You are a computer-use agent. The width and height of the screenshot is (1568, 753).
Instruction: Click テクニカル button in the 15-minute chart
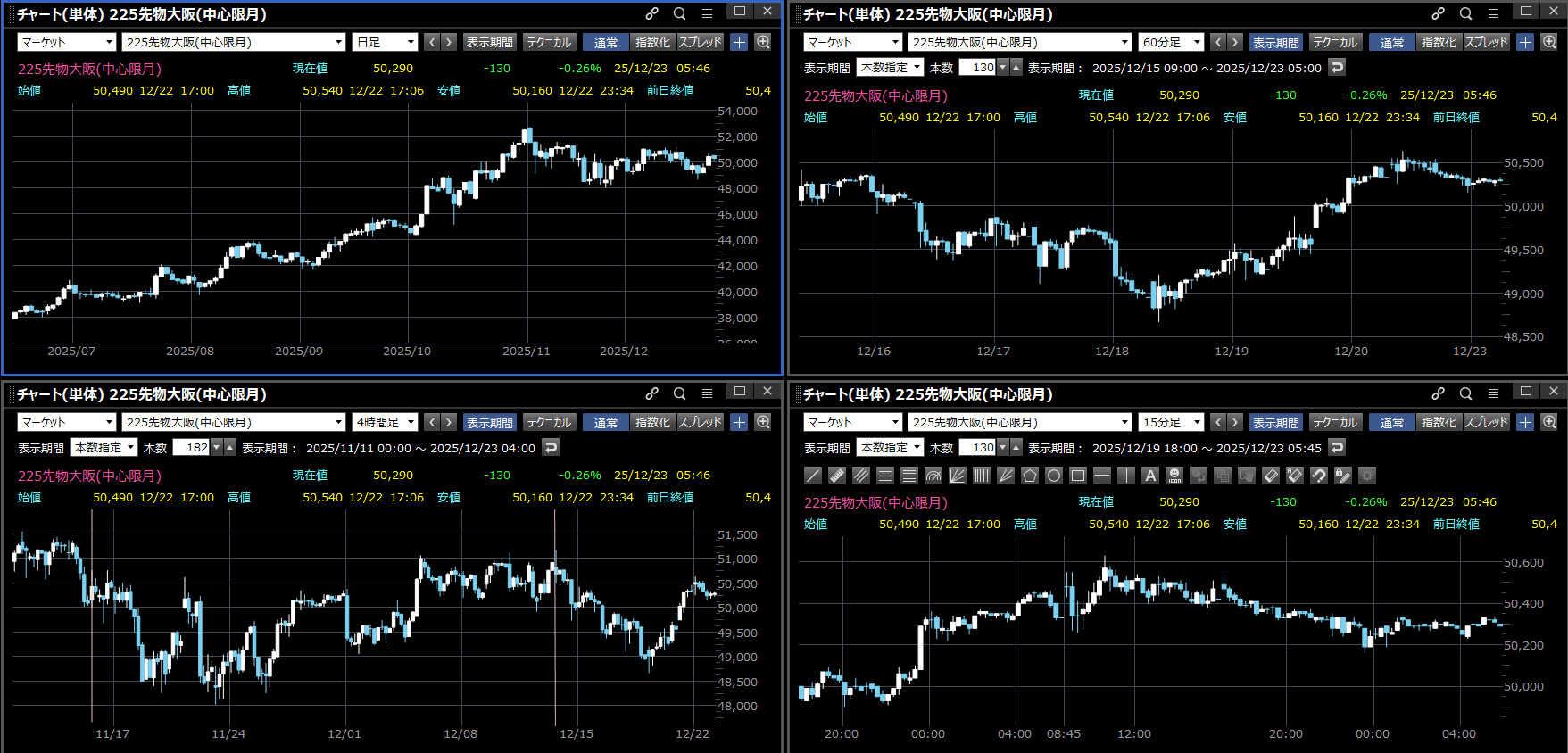coord(1334,422)
